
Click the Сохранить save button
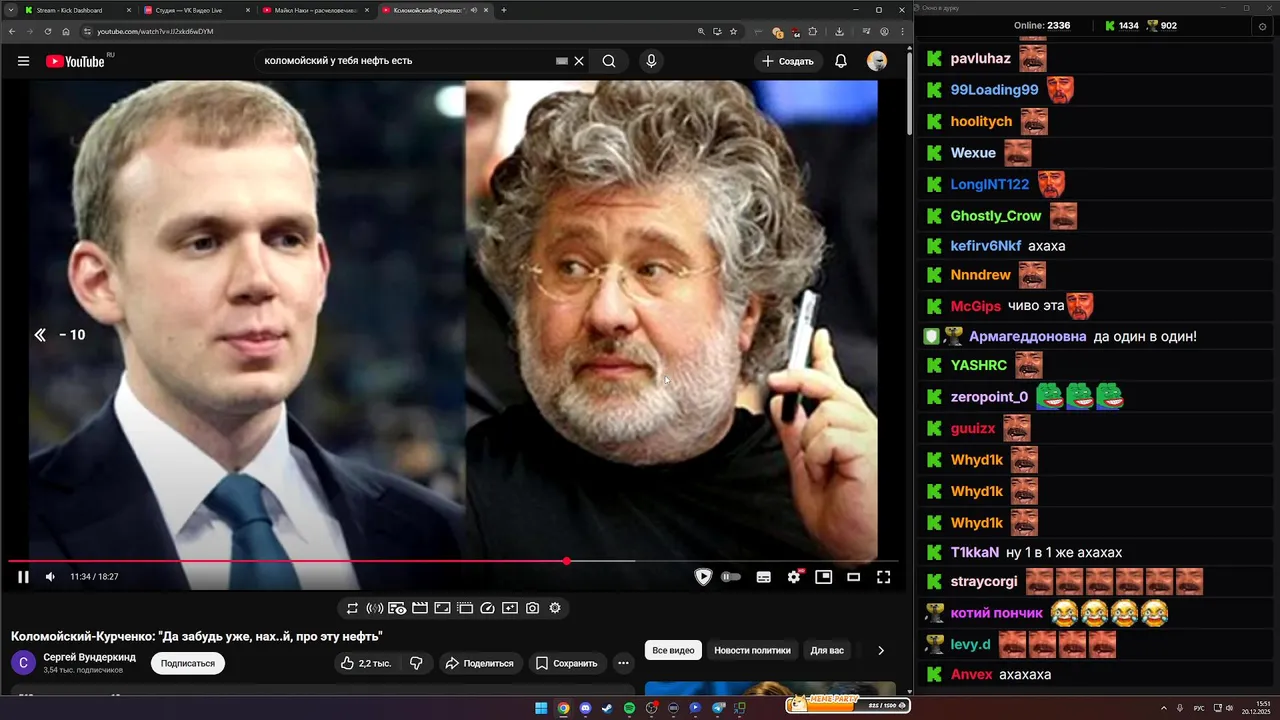coord(566,663)
